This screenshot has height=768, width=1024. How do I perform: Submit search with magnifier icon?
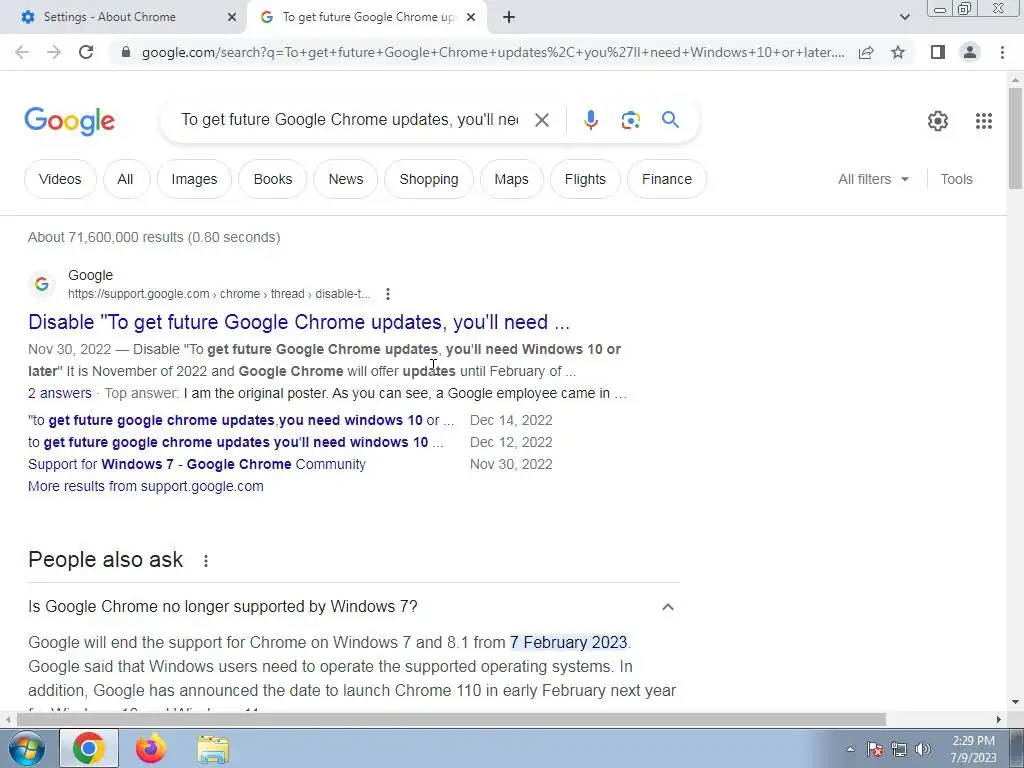[x=670, y=120]
